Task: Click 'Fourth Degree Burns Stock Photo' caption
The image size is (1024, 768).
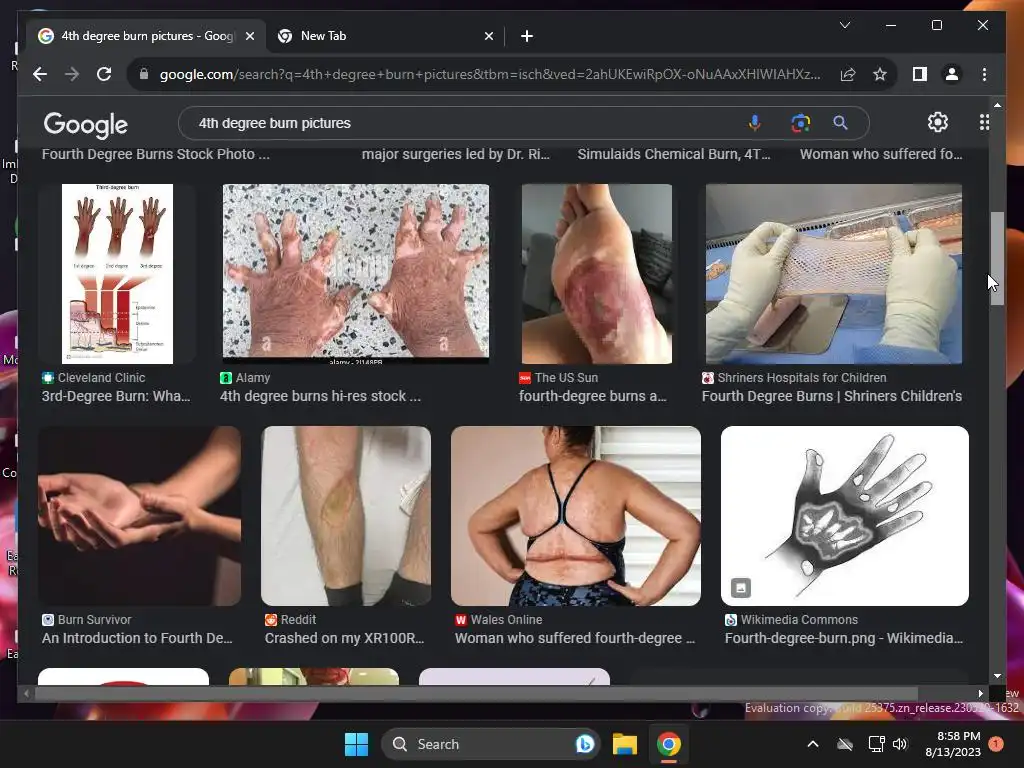Action: coord(155,154)
